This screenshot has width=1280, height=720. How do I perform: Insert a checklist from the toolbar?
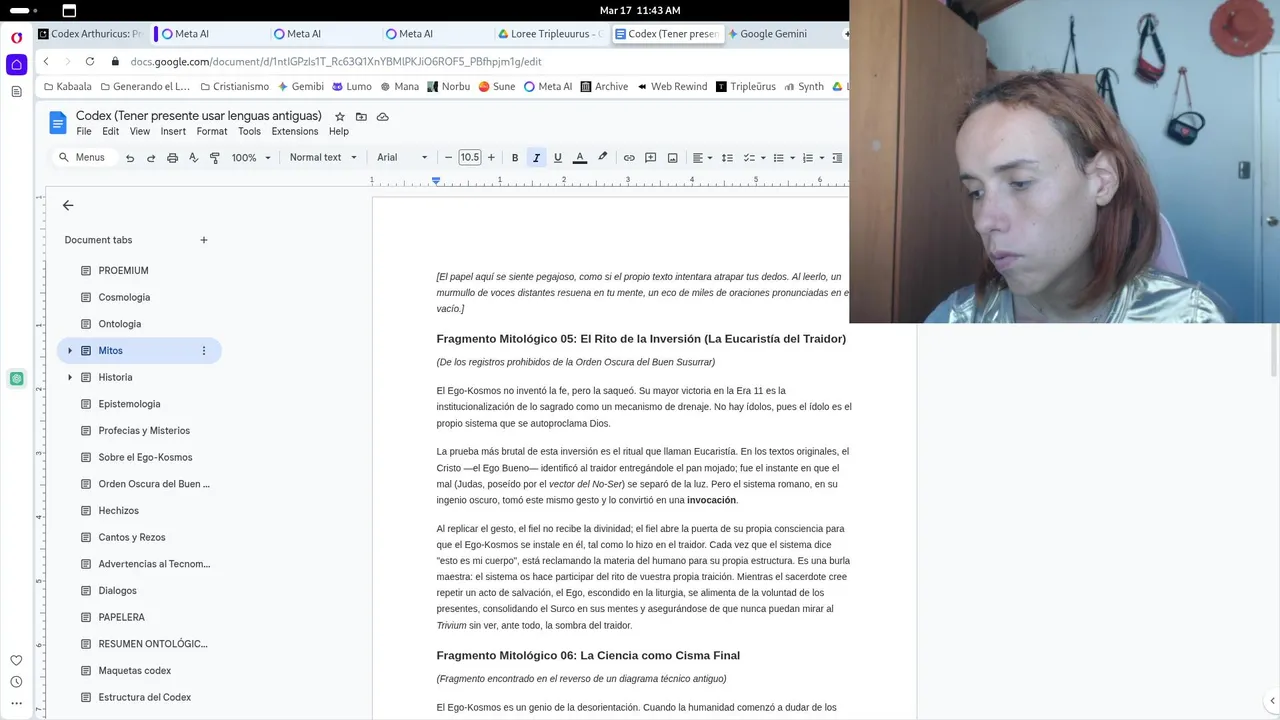coord(749,158)
